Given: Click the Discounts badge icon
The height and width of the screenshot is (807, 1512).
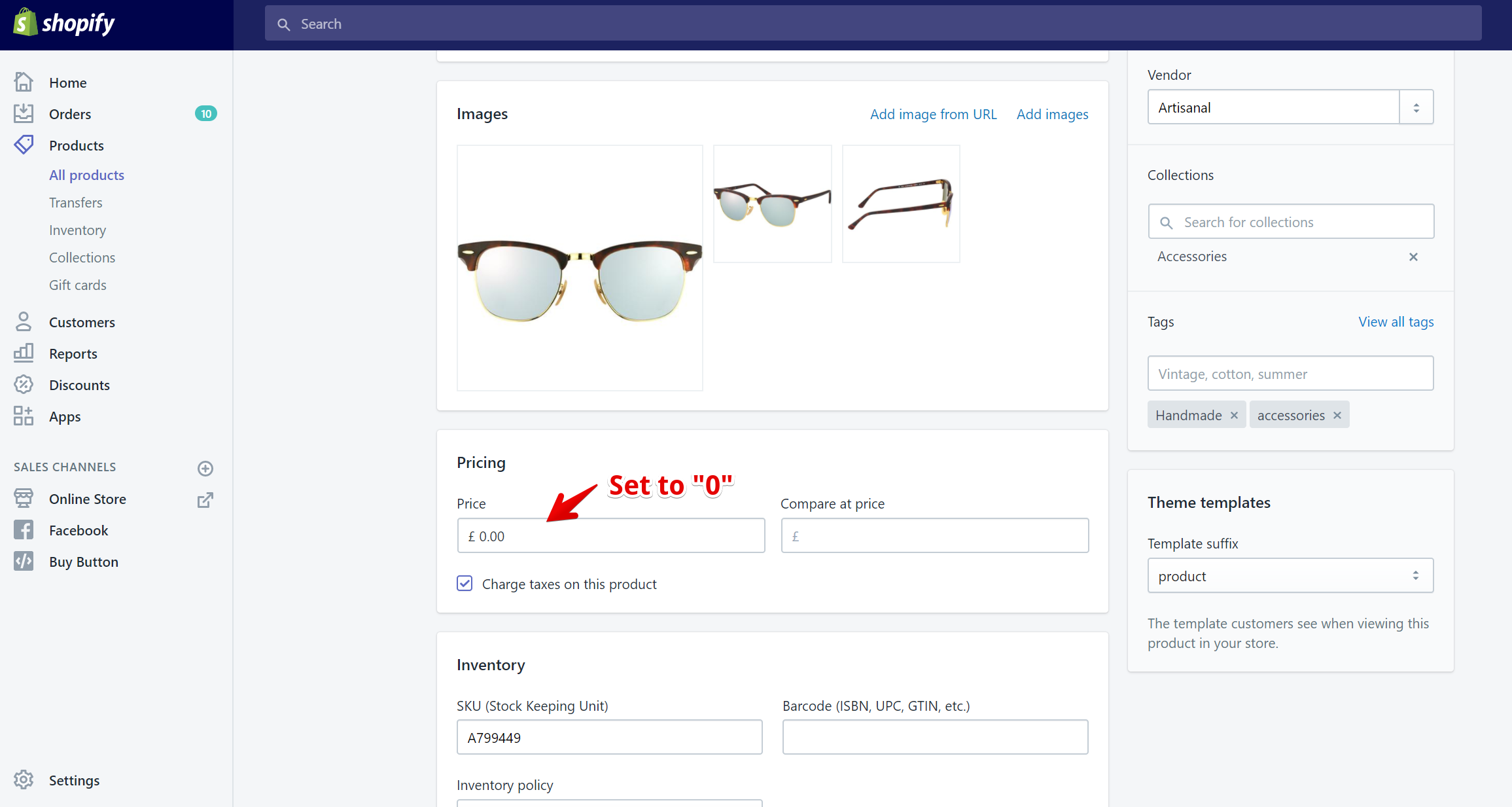Looking at the screenshot, I should [x=24, y=385].
